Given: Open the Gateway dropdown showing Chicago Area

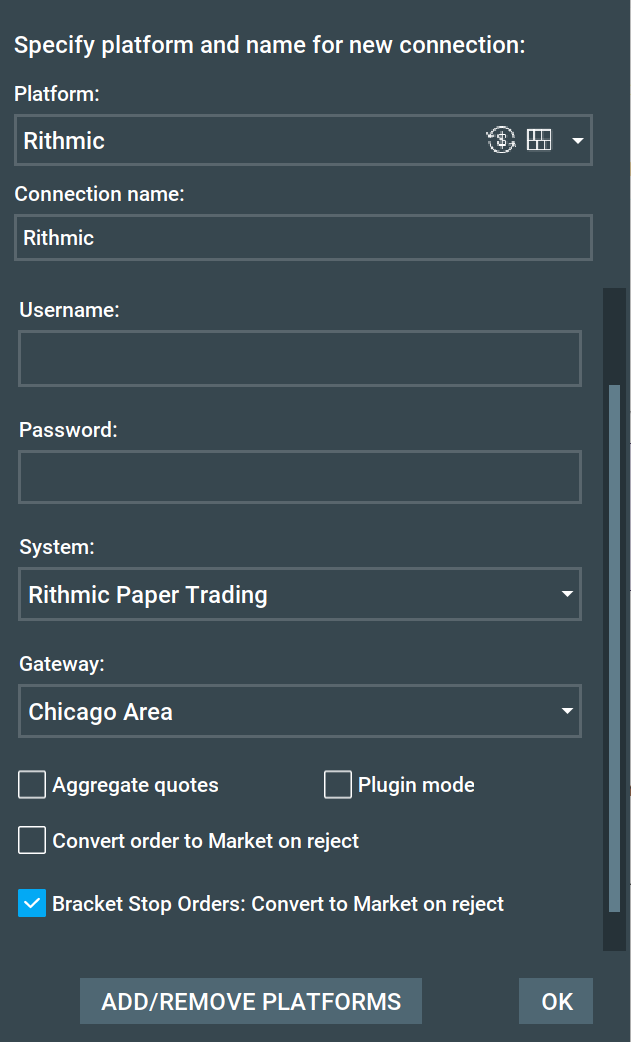Looking at the screenshot, I should (300, 711).
